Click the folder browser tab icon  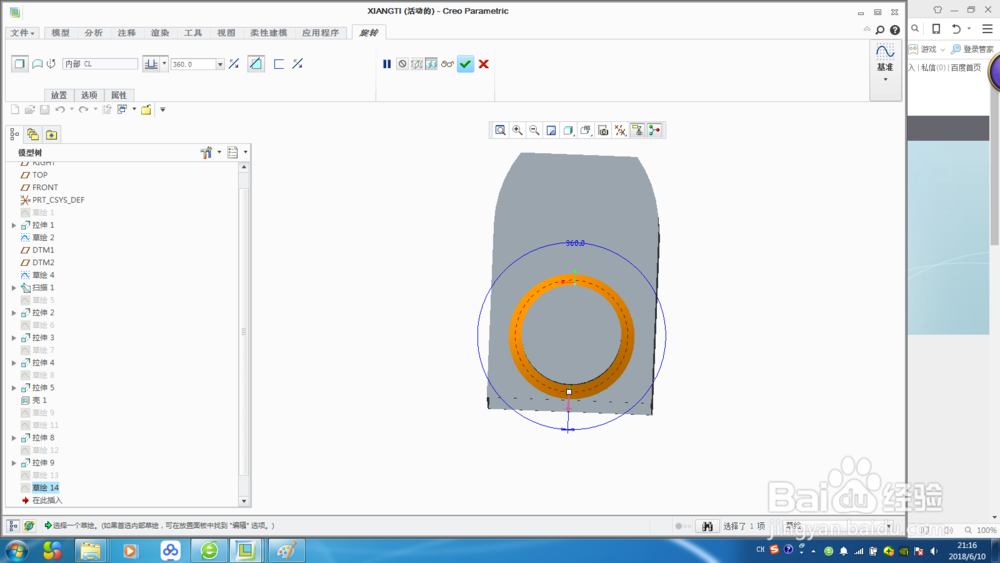tap(33, 135)
